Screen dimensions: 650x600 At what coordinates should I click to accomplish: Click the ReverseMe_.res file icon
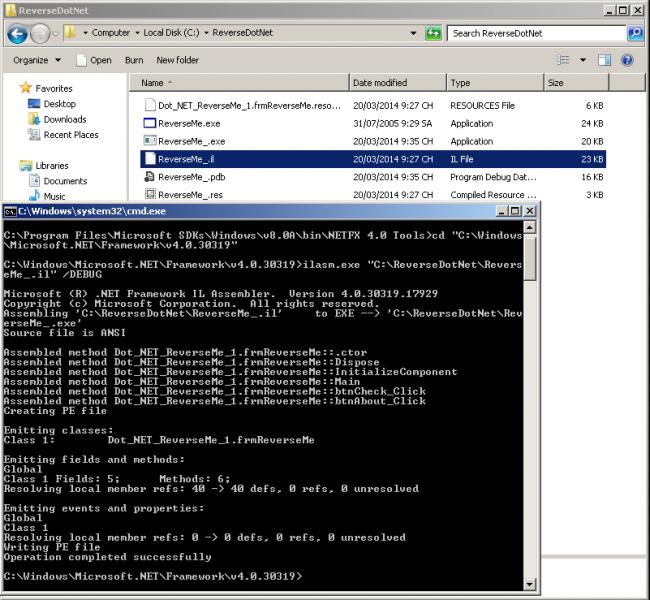[150, 194]
